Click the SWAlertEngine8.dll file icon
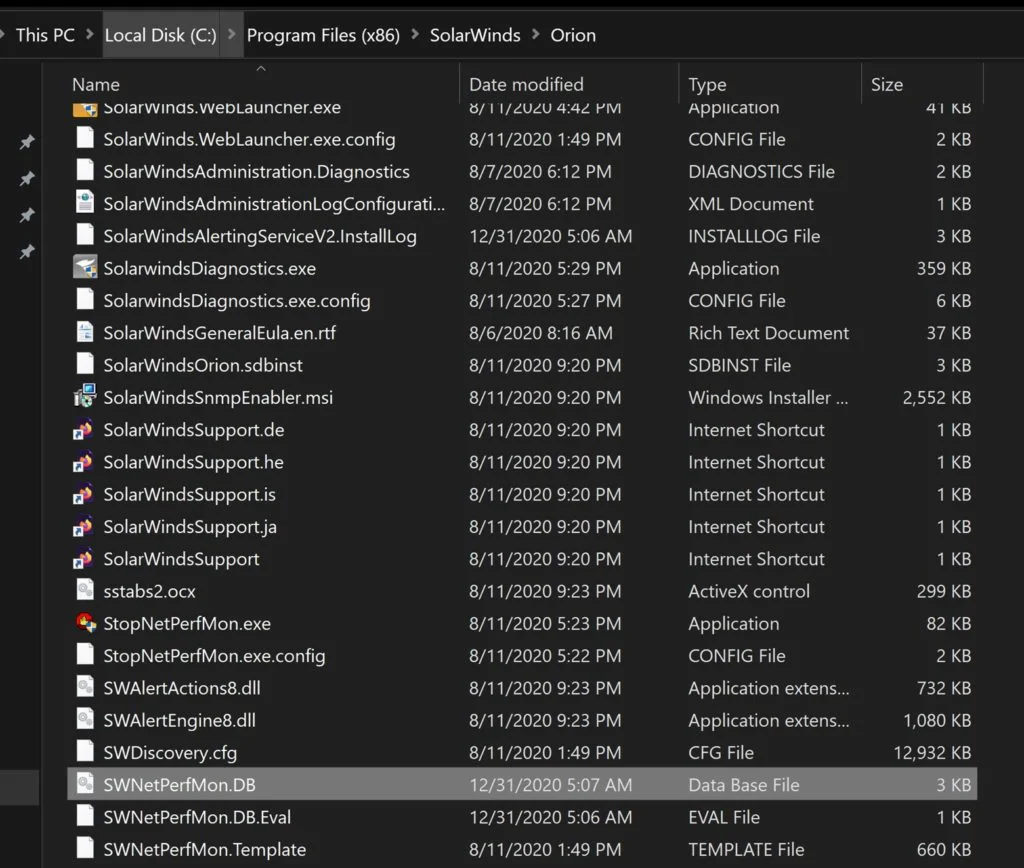 85,719
